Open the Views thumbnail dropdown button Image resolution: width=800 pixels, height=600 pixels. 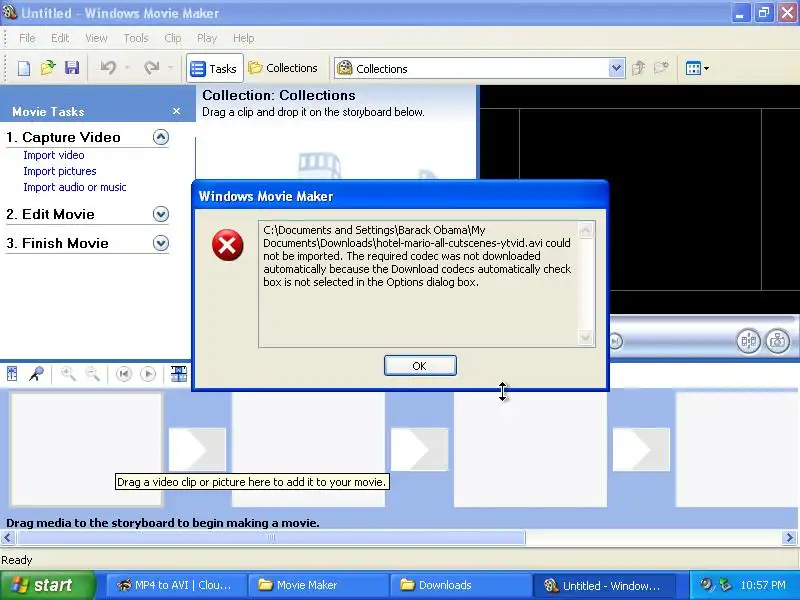(697, 68)
